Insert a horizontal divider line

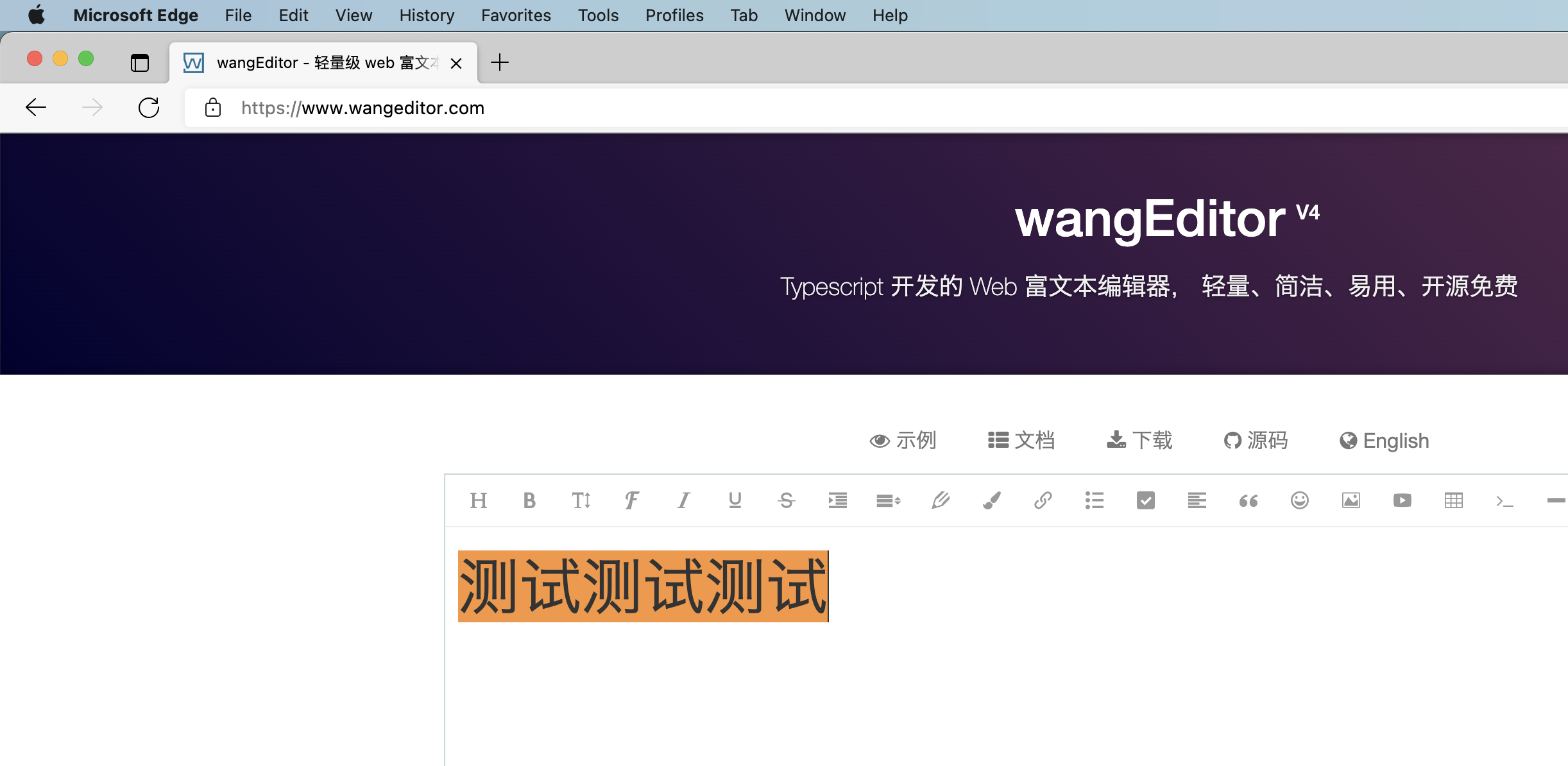(x=1556, y=500)
